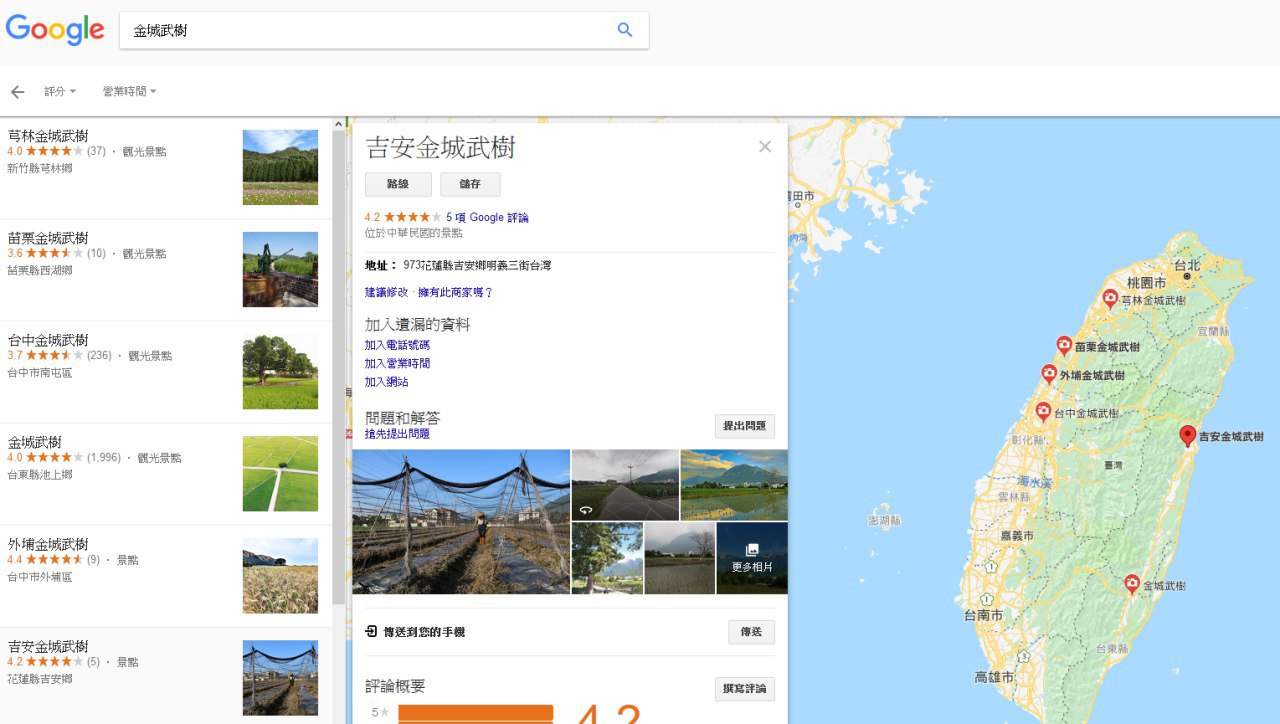Open 更多相片 photo tile
Viewport: 1280px width, 724px height.
pos(752,558)
